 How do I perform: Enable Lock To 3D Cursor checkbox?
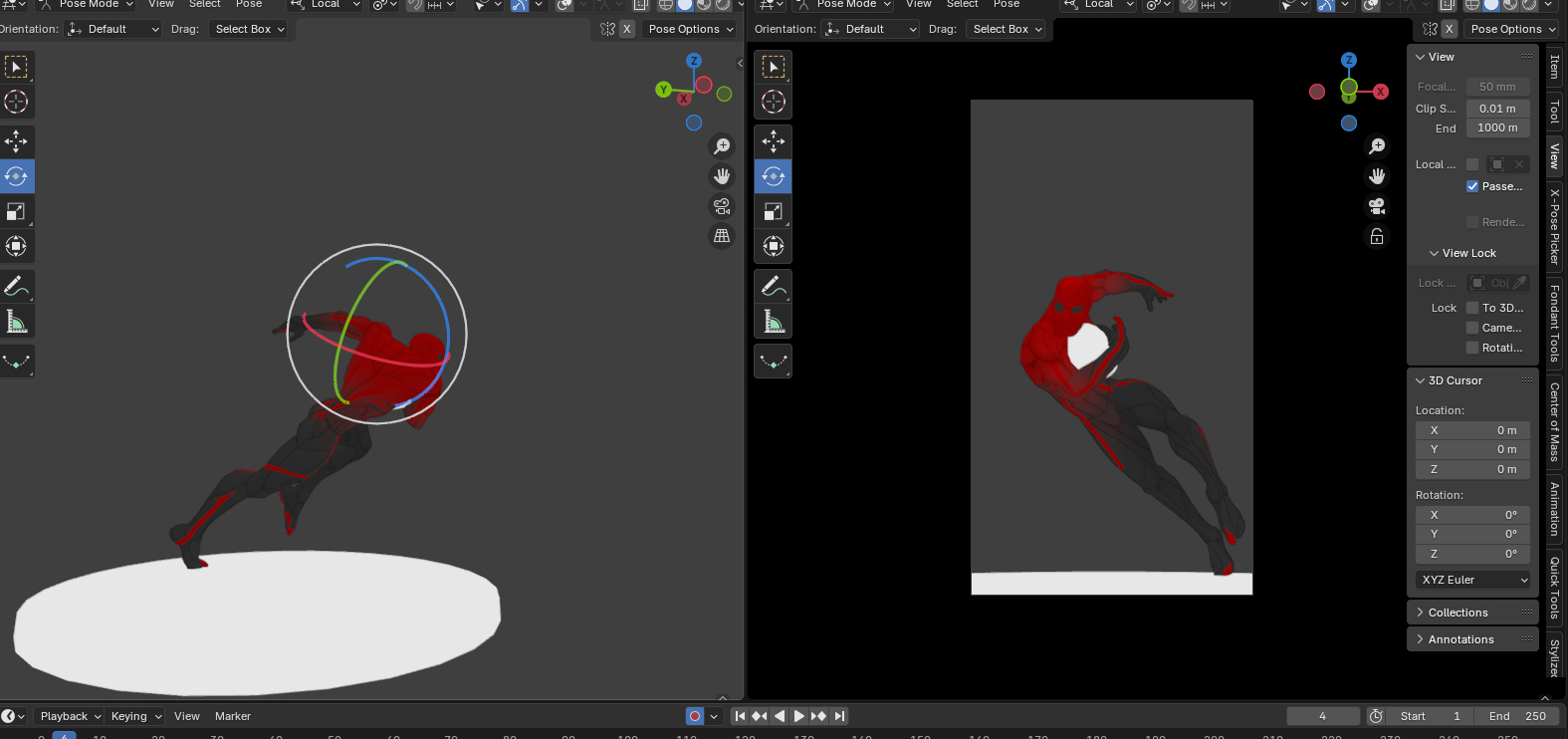click(1472, 308)
